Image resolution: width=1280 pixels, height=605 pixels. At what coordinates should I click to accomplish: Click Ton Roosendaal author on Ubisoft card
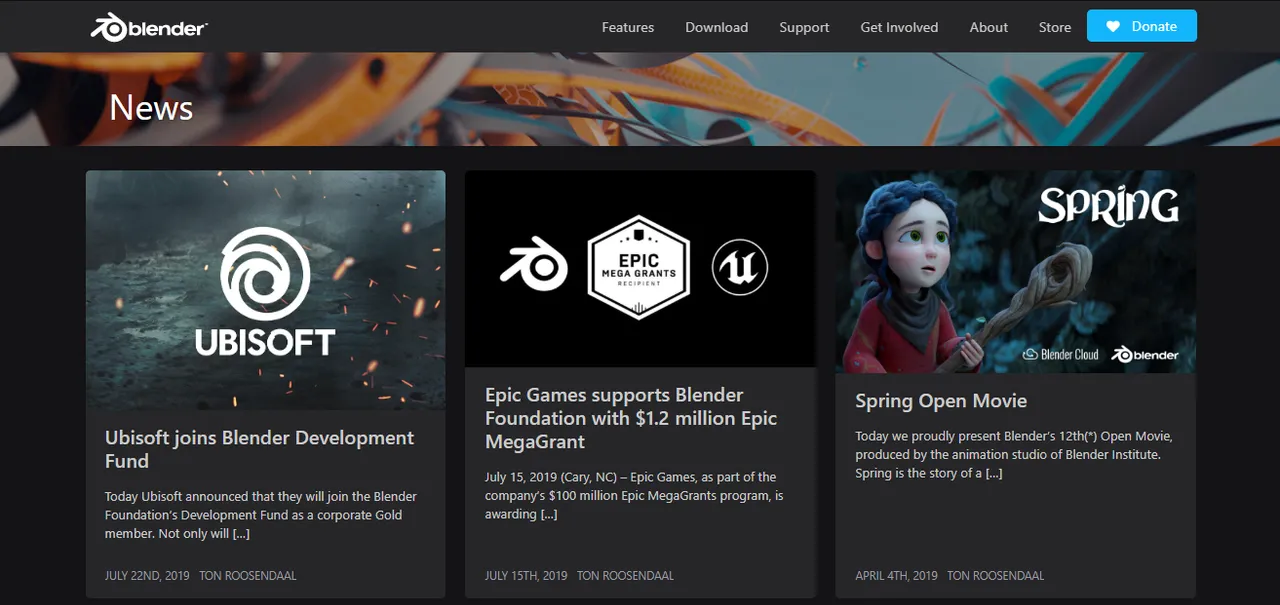coord(248,576)
